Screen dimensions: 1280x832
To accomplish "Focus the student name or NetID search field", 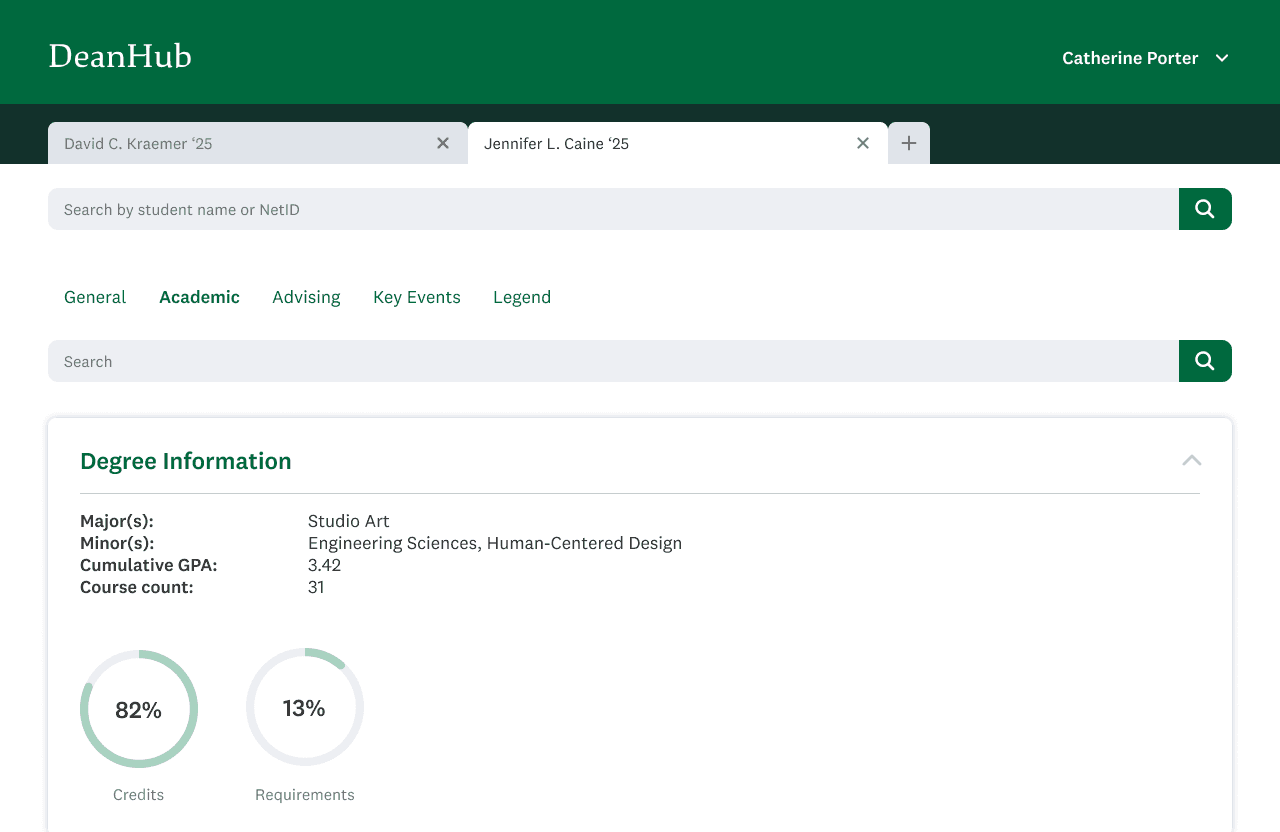I will click(x=613, y=209).
